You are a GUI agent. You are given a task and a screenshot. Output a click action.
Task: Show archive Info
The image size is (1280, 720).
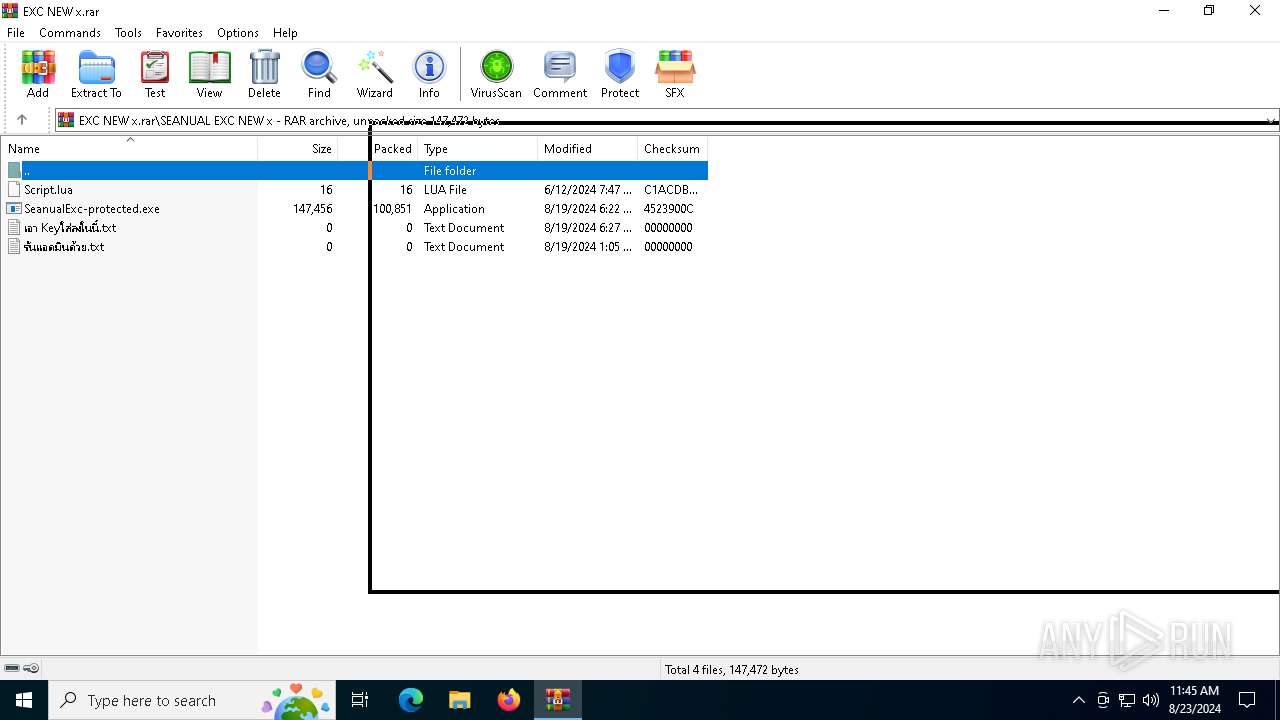pos(429,75)
